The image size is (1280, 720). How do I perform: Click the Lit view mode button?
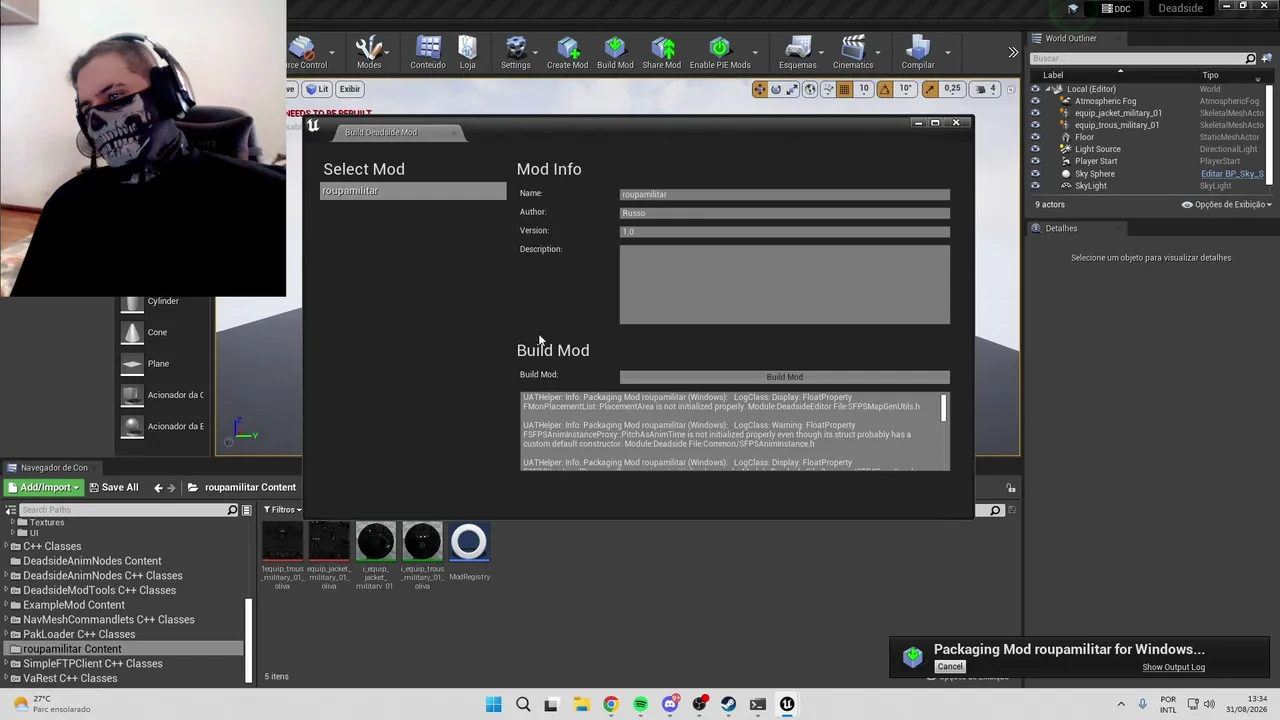(x=317, y=89)
